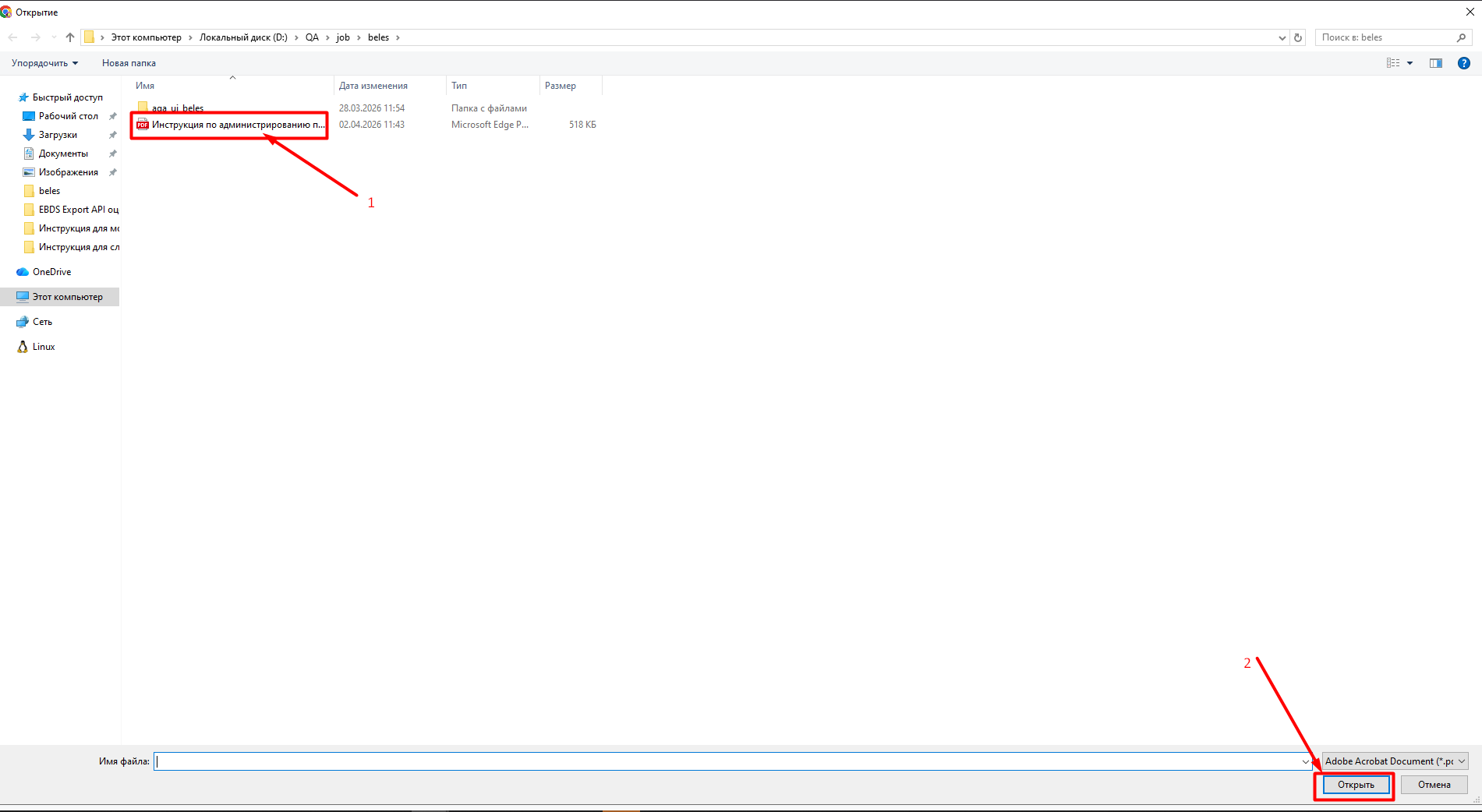Toggle the preview pane icon

[x=1435, y=63]
